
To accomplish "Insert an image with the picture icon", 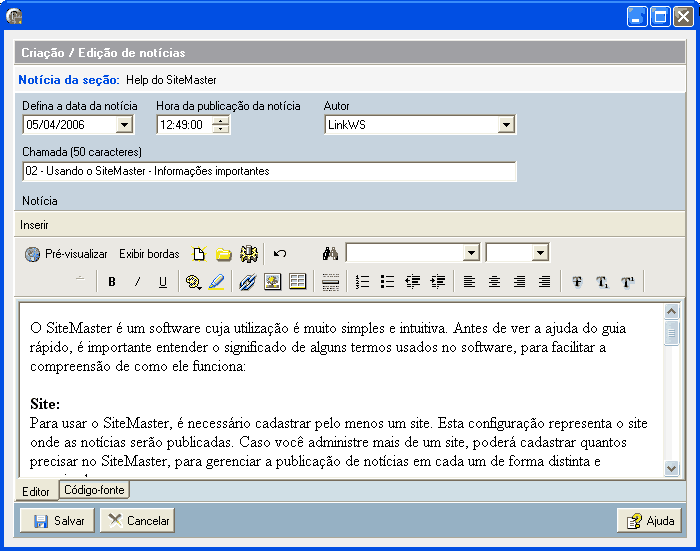I will 272,282.
